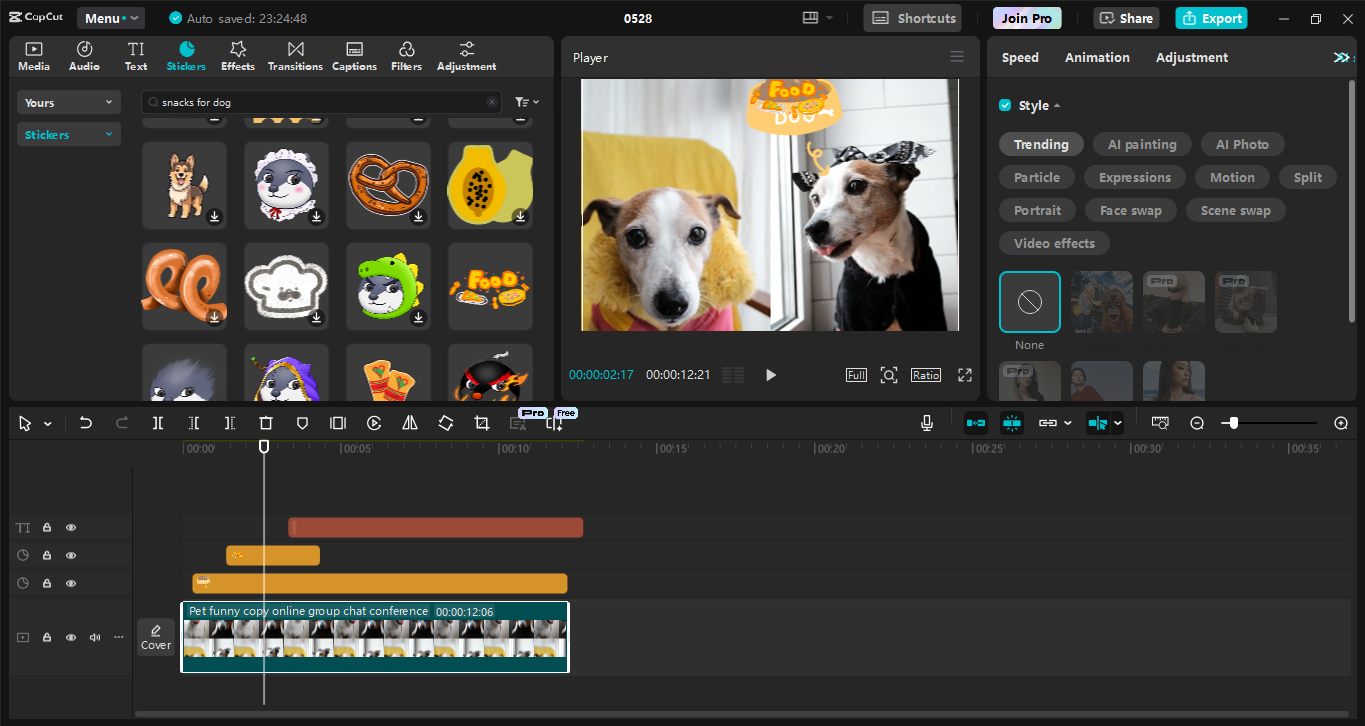Click the Undo icon above the timeline
This screenshot has width=1365, height=726.
pos(86,422)
